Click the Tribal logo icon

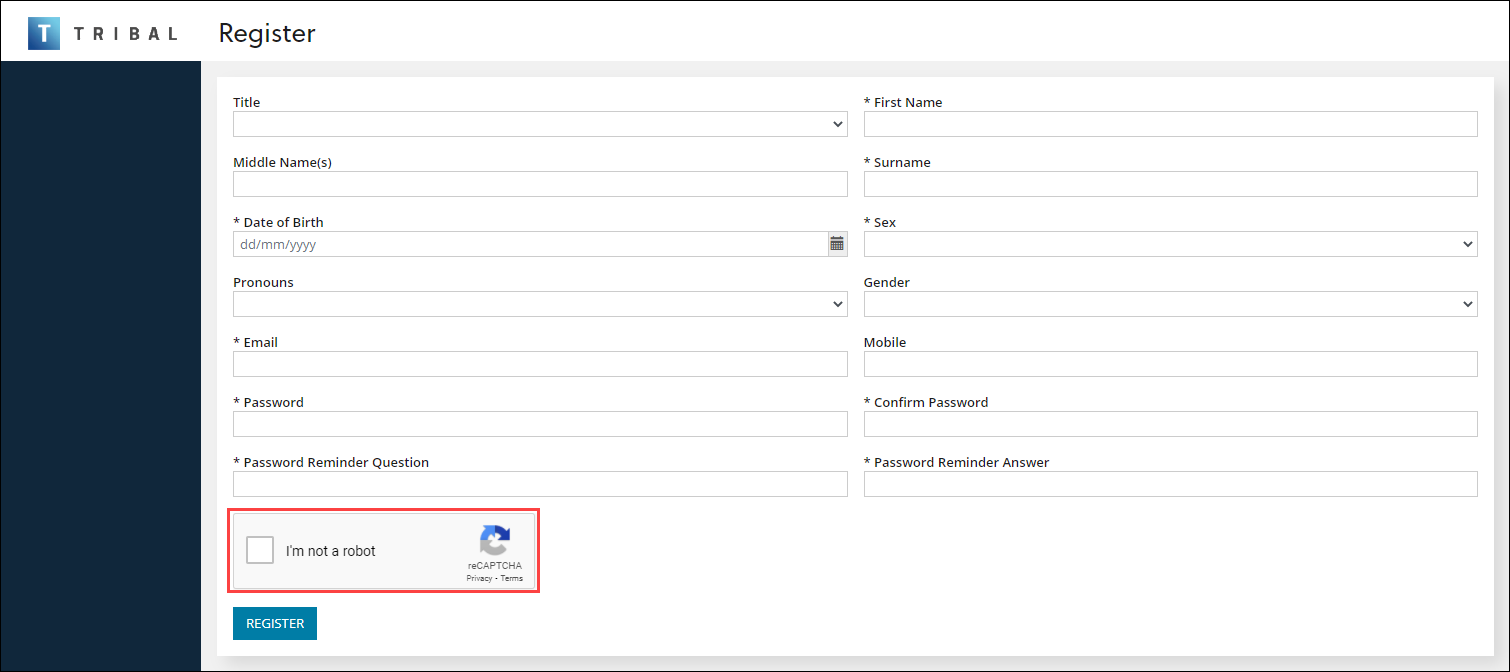pyautogui.click(x=44, y=33)
